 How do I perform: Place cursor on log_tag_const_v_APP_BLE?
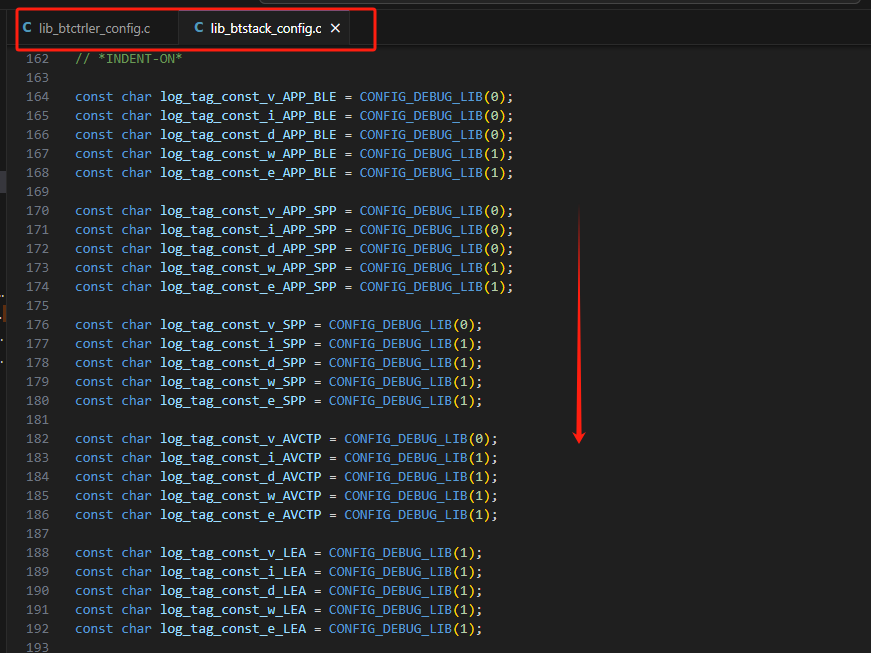(248, 97)
